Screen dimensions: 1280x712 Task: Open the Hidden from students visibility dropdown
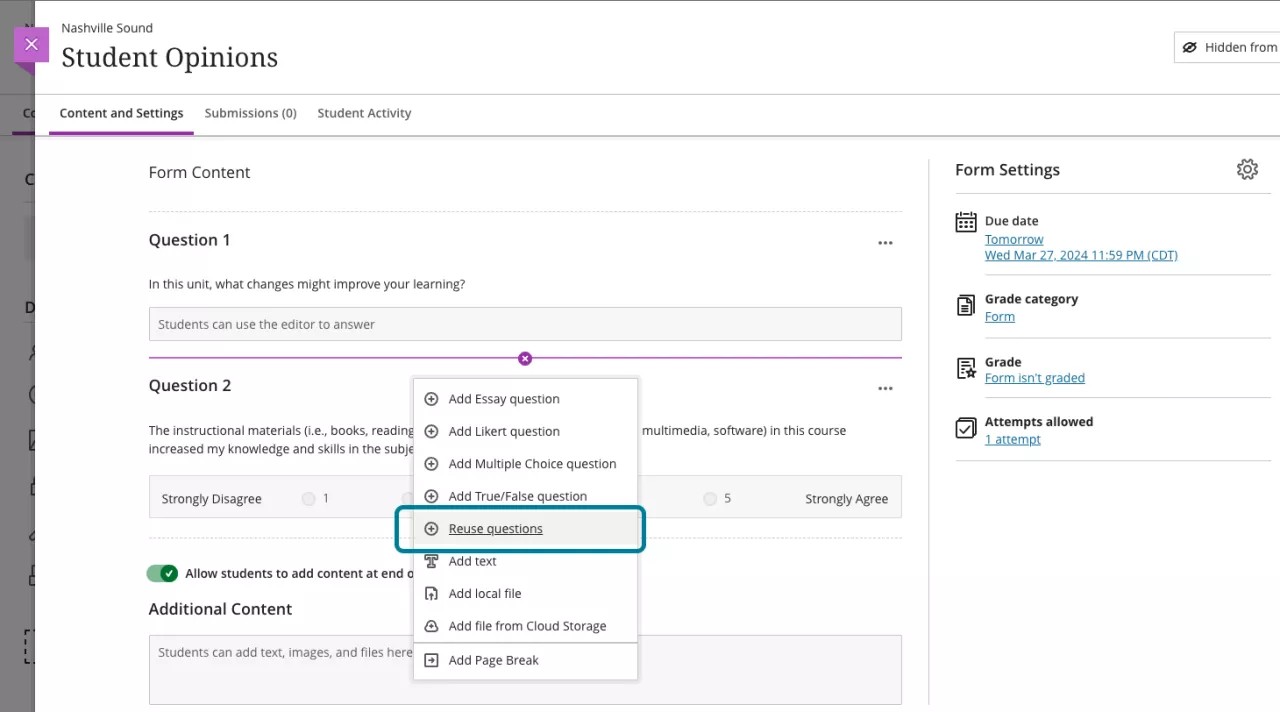tap(1230, 46)
